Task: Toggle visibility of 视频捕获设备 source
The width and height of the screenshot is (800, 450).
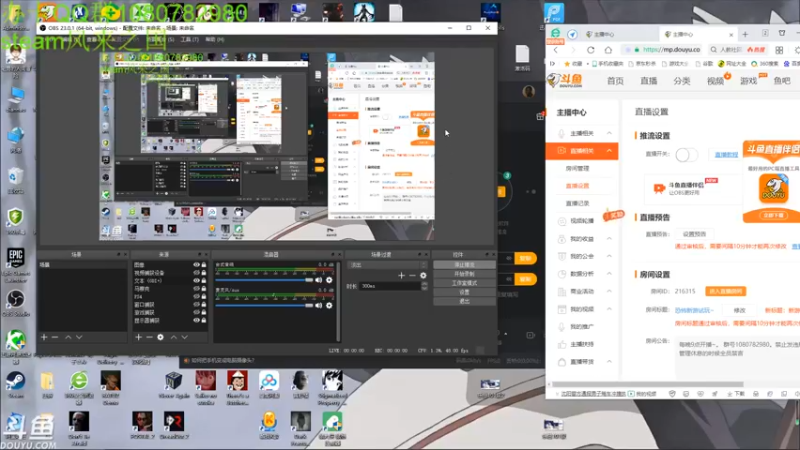Action: [196, 272]
